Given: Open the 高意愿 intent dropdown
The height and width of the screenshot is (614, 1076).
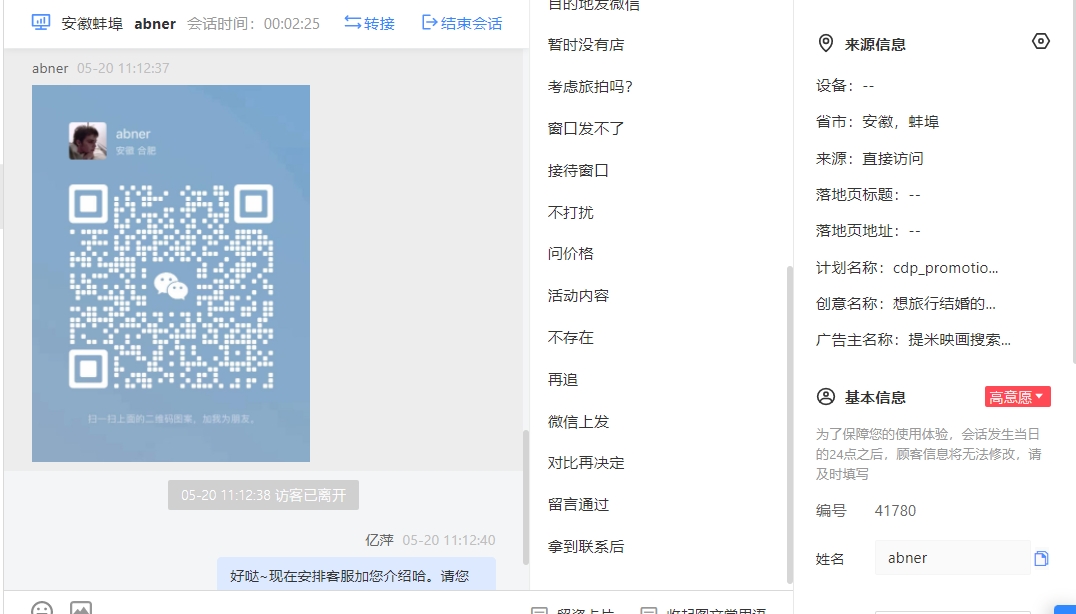Looking at the screenshot, I should point(1018,397).
